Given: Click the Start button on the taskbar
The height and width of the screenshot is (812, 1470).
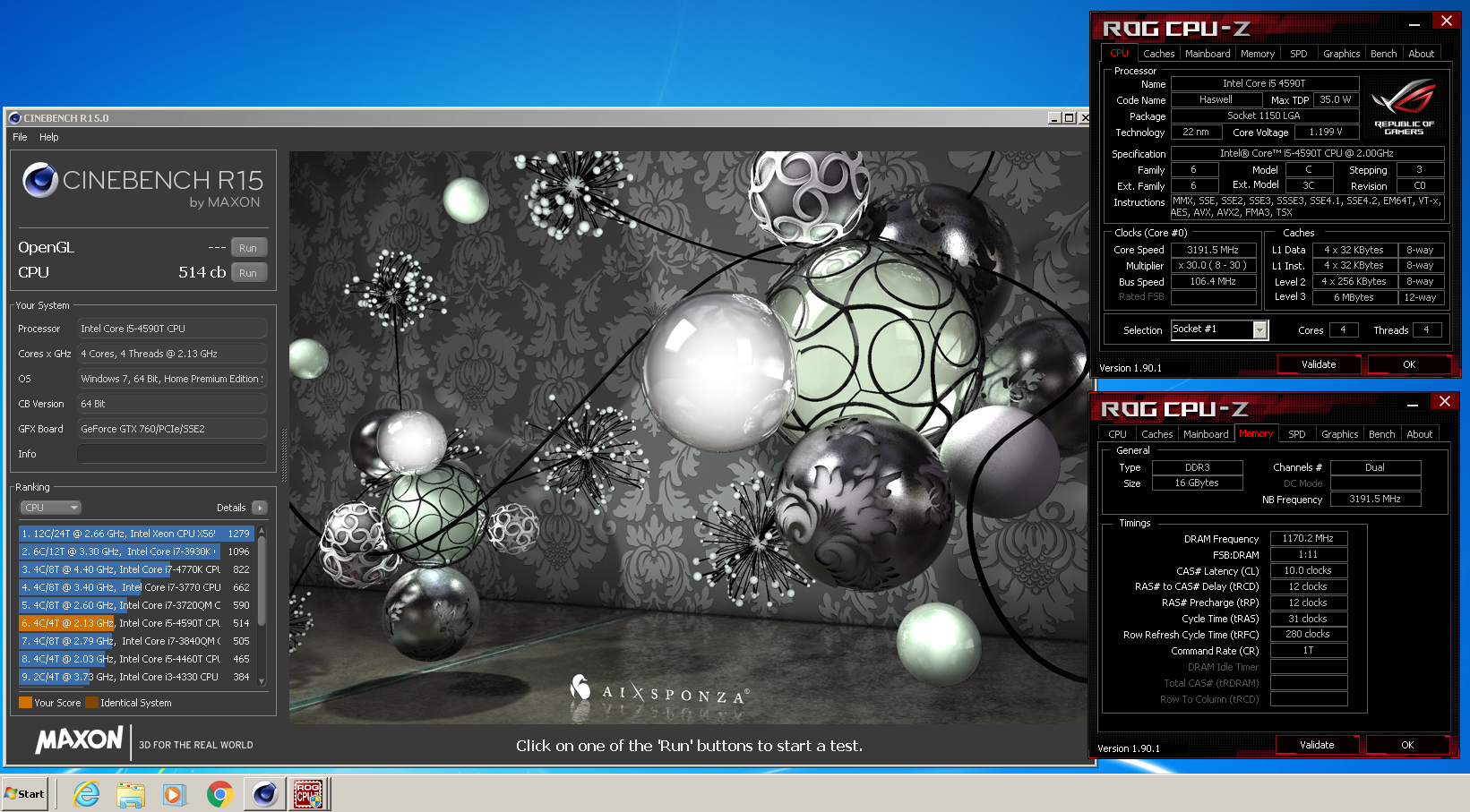Looking at the screenshot, I should [x=25, y=794].
